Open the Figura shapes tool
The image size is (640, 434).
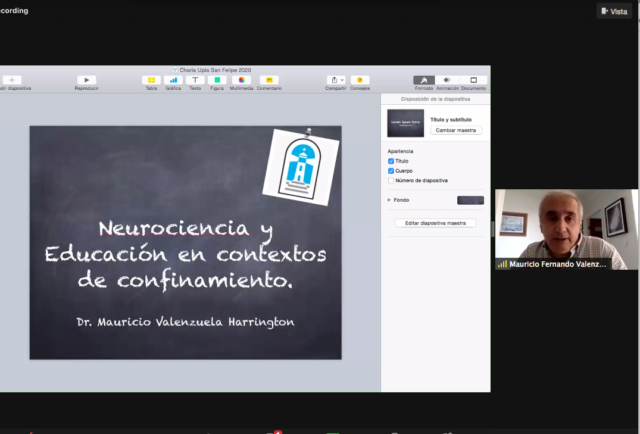[x=217, y=80]
